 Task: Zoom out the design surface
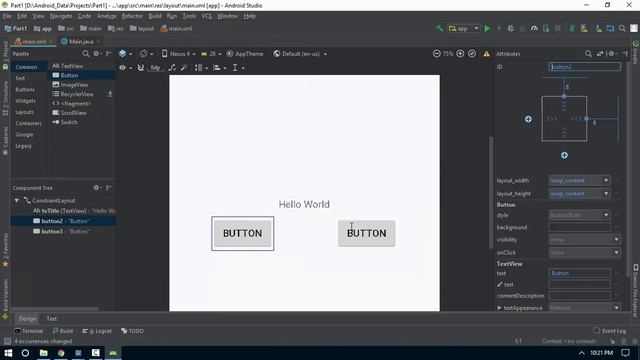[x=436, y=54]
